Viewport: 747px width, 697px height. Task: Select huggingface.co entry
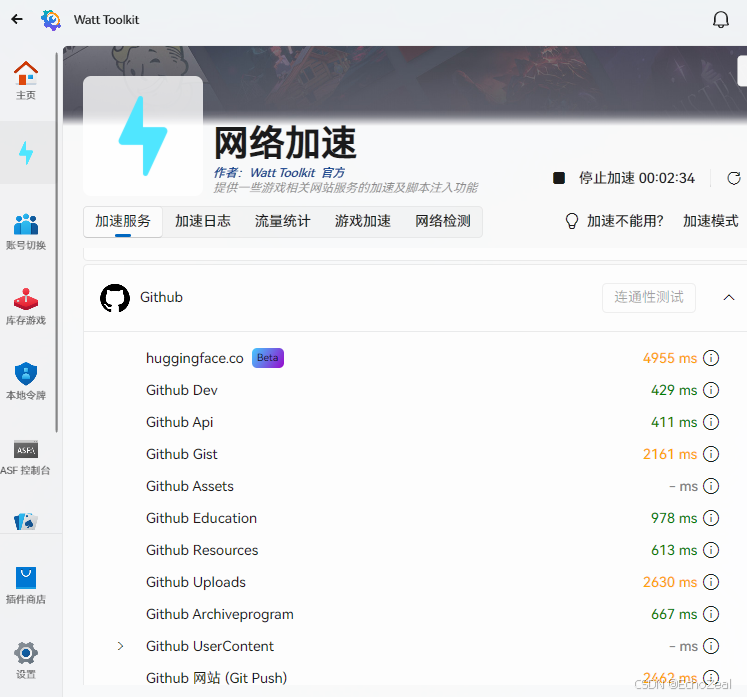[195, 358]
